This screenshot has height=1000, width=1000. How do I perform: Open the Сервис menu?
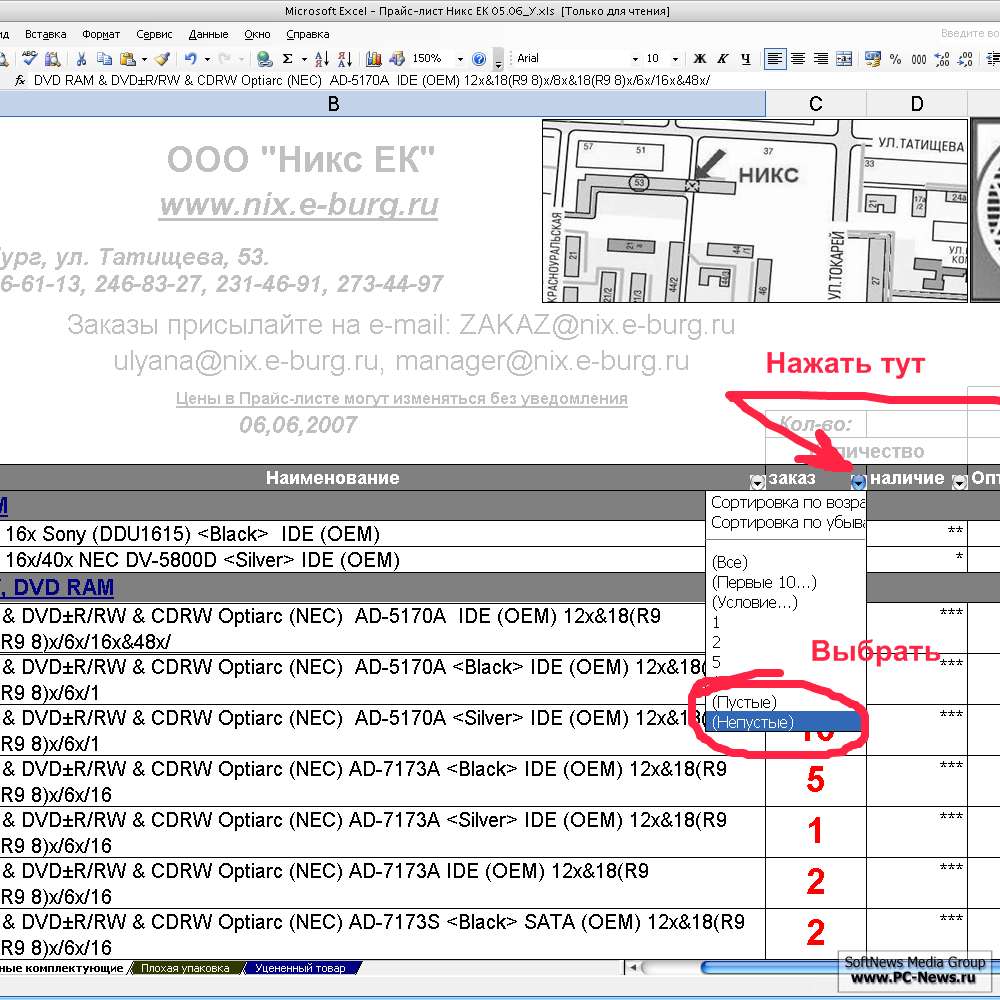154,34
